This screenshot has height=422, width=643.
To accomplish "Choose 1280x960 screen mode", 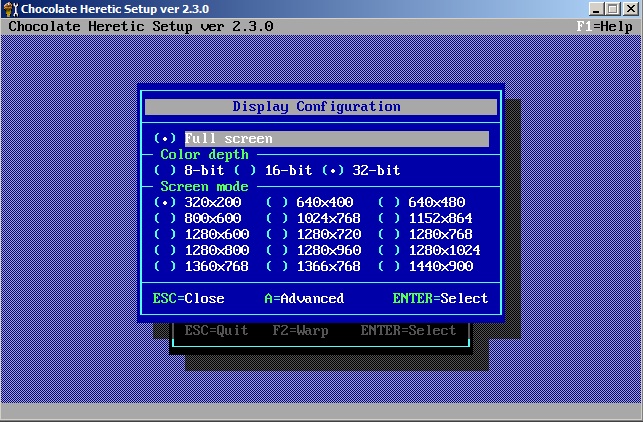I will [x=313, y=250].
